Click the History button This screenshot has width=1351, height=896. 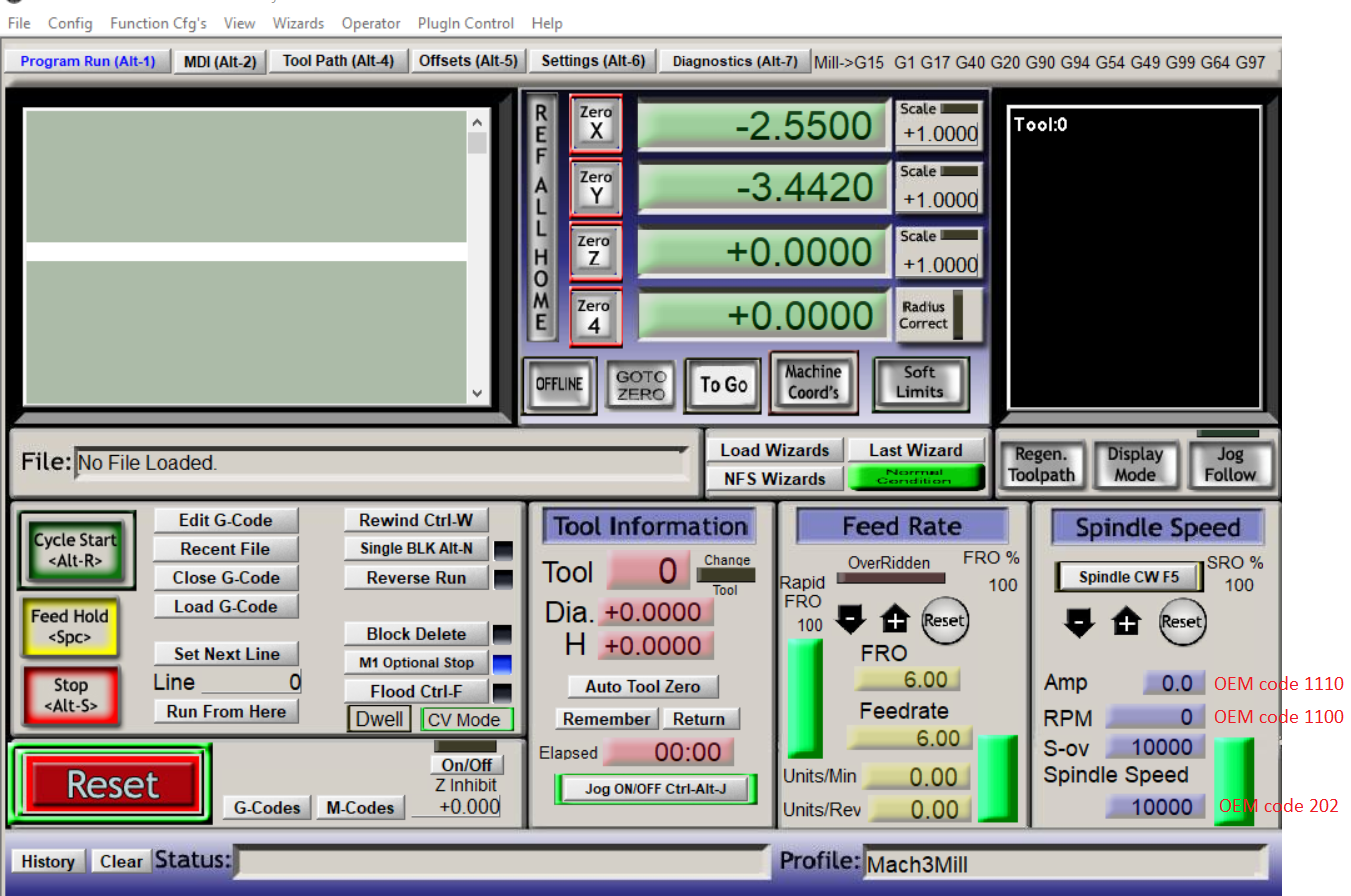[x=48, y=861]
